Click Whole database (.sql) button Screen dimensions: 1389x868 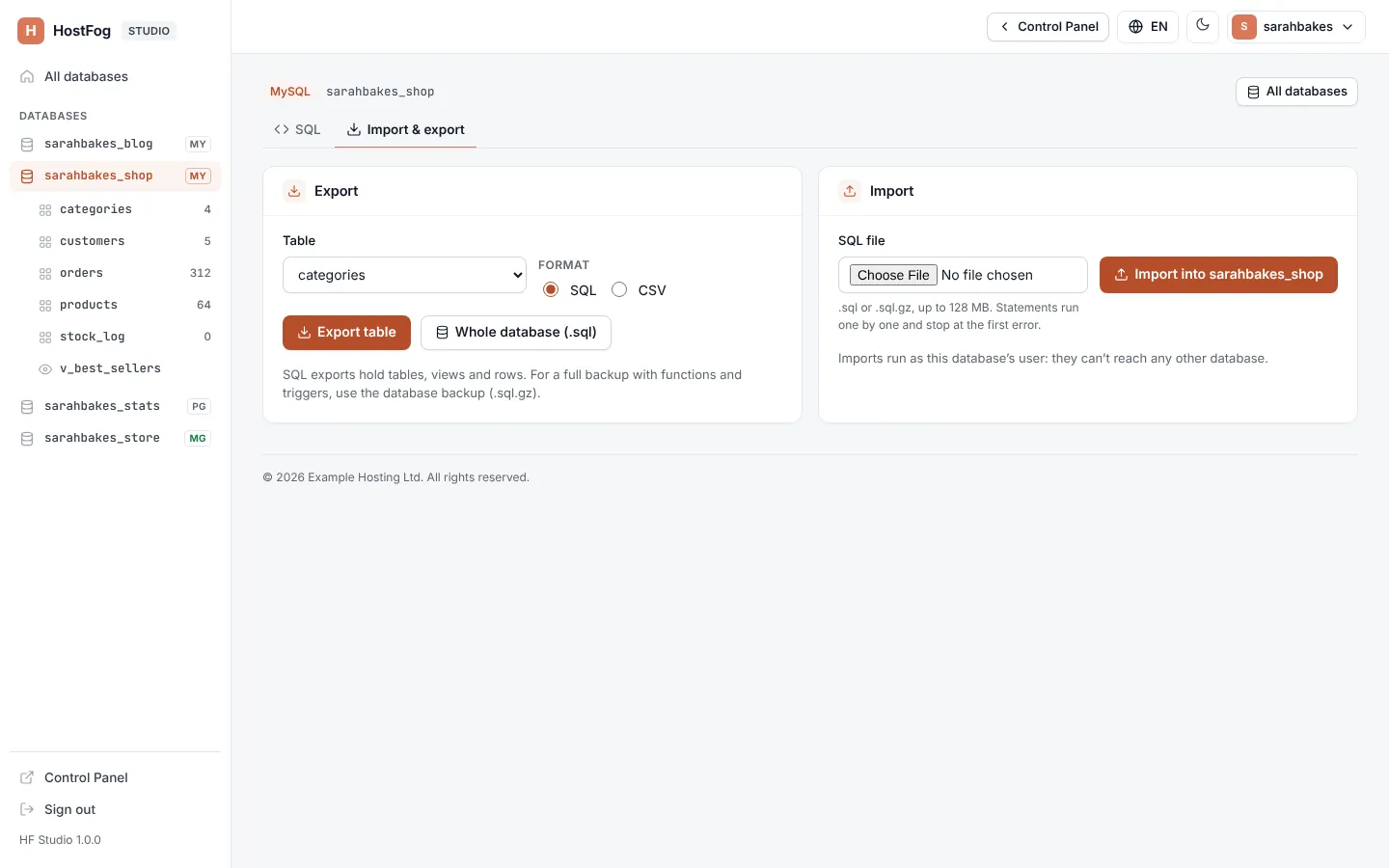[x=516, y=333]
